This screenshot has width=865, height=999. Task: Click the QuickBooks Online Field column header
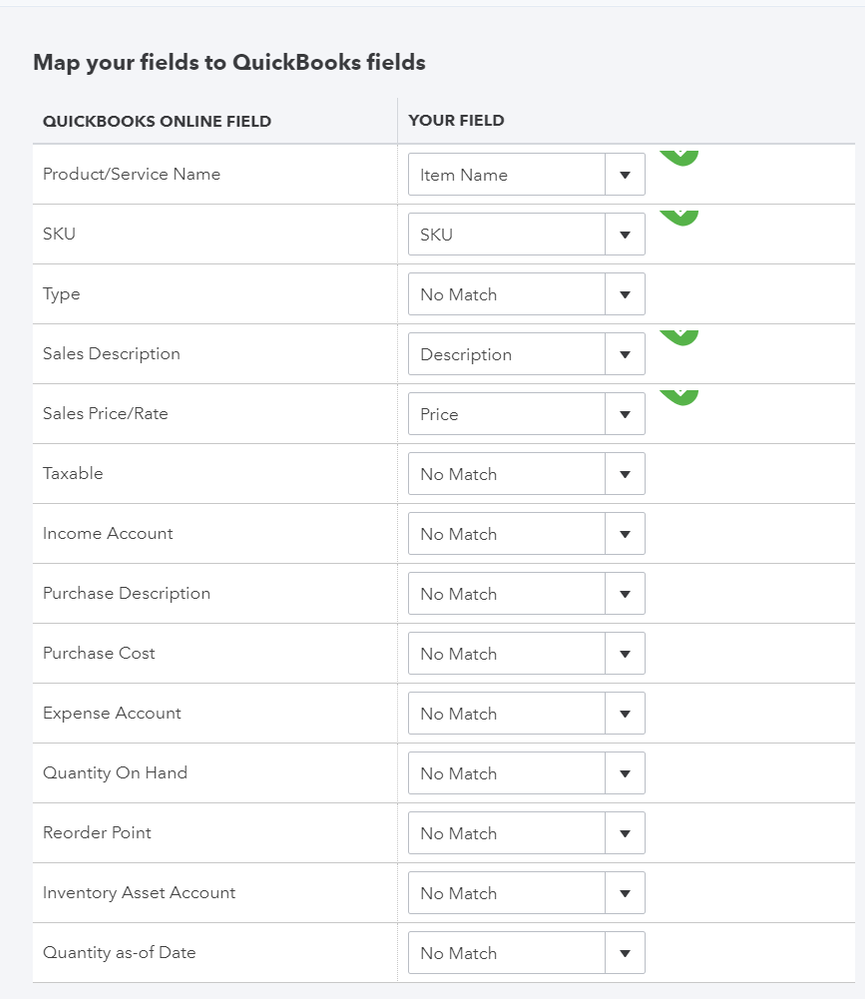[157, 121]
